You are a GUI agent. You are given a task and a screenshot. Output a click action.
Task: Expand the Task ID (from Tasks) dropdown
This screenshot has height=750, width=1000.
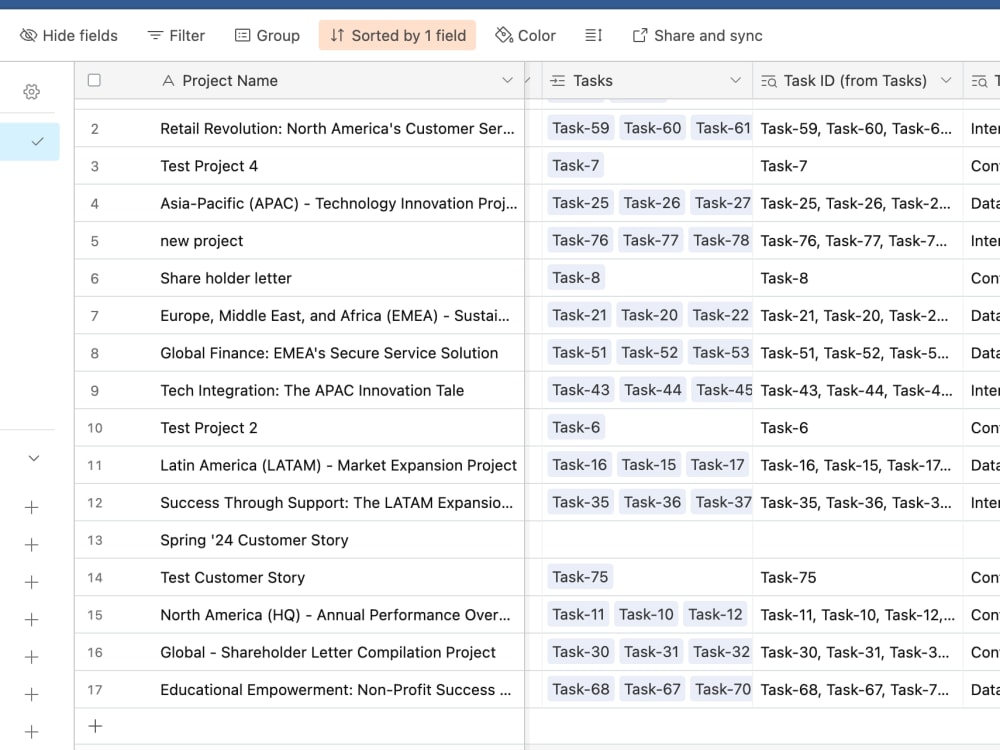[948, 80]
